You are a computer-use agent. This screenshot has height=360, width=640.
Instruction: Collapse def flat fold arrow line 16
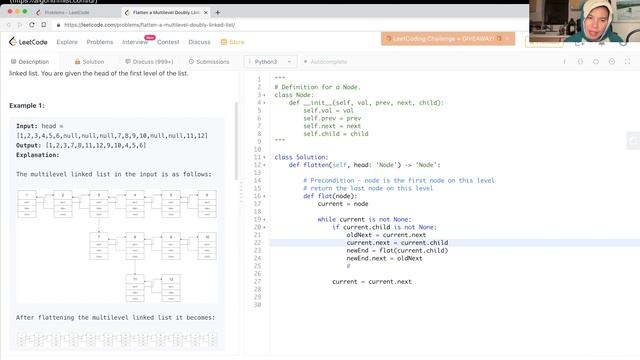point(264,196)
